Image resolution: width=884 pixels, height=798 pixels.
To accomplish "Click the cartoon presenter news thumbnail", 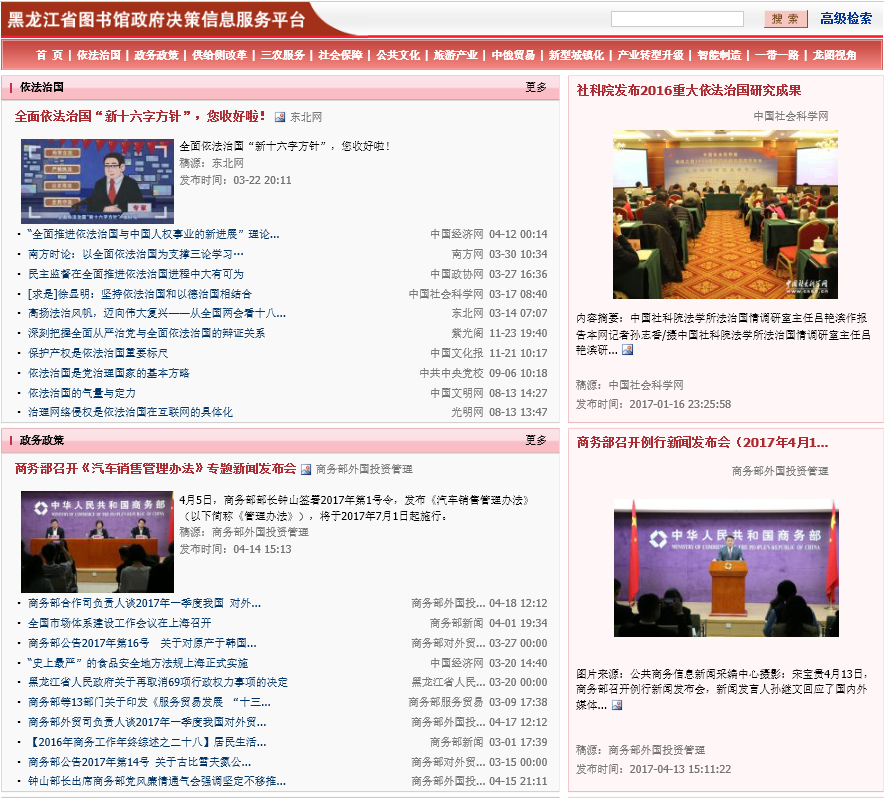I will point(98,182).
